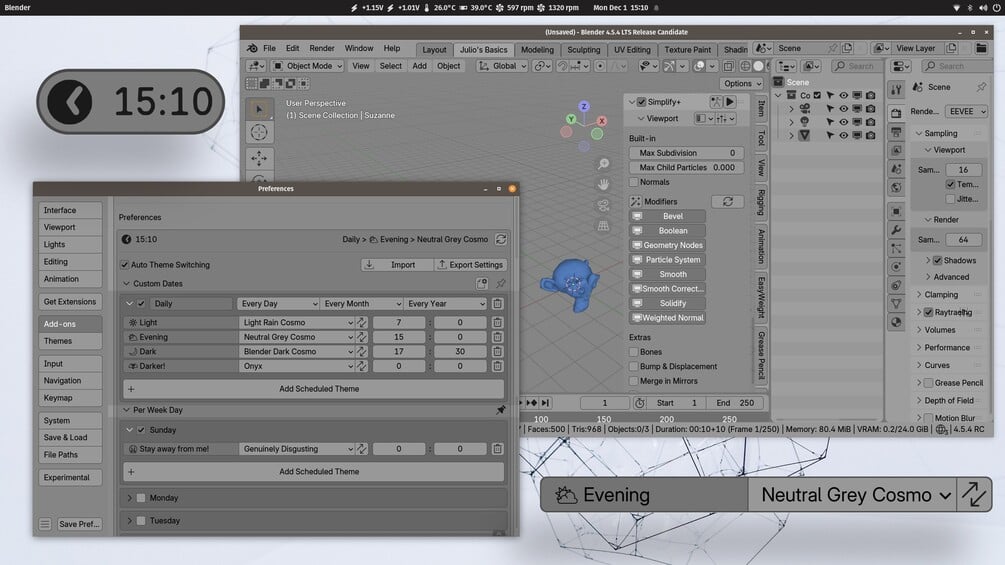1005x565 pixels.
Task: Open the Modifiers wrench properties tab
Action: 896,229
